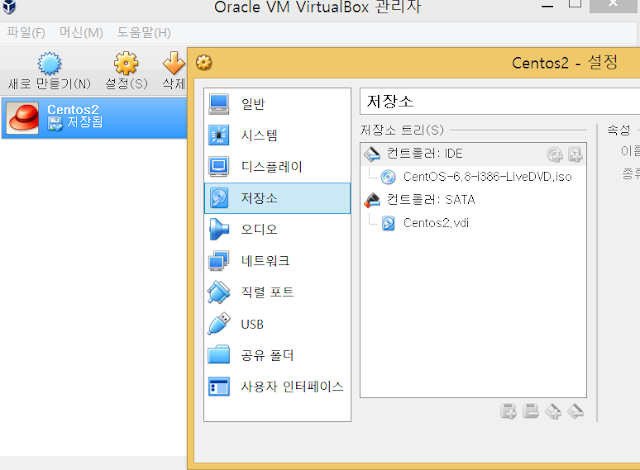Click the 저장됨 saved state text of Centos2
640x470 pixels.
pos(84,122)
